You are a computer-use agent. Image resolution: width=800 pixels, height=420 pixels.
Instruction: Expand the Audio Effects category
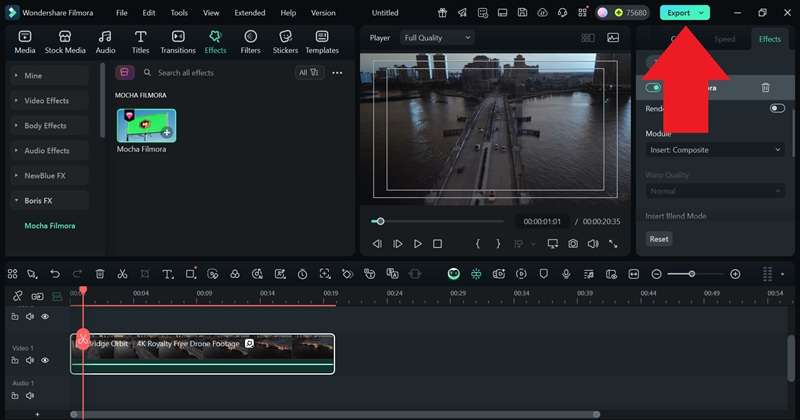pyautogui.click(x=49, y=151)
